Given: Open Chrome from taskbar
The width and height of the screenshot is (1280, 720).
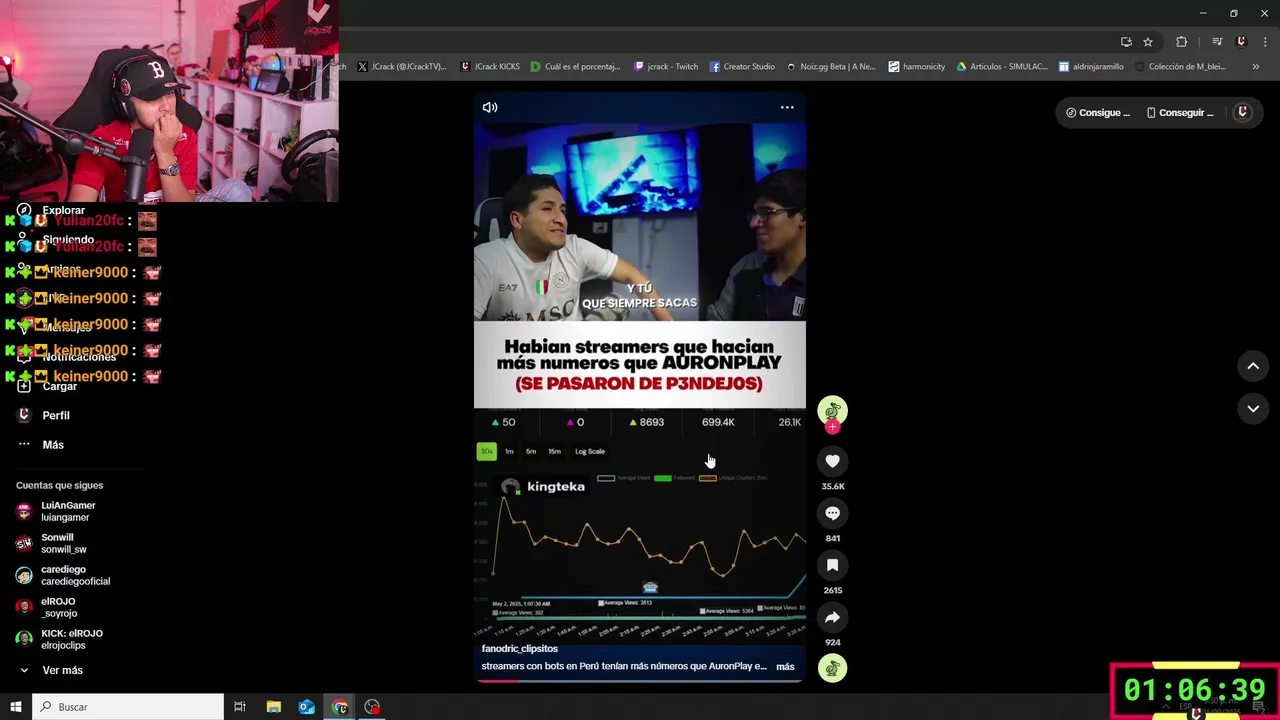Looking at the screenshot, I should click(x=340, y=707).
